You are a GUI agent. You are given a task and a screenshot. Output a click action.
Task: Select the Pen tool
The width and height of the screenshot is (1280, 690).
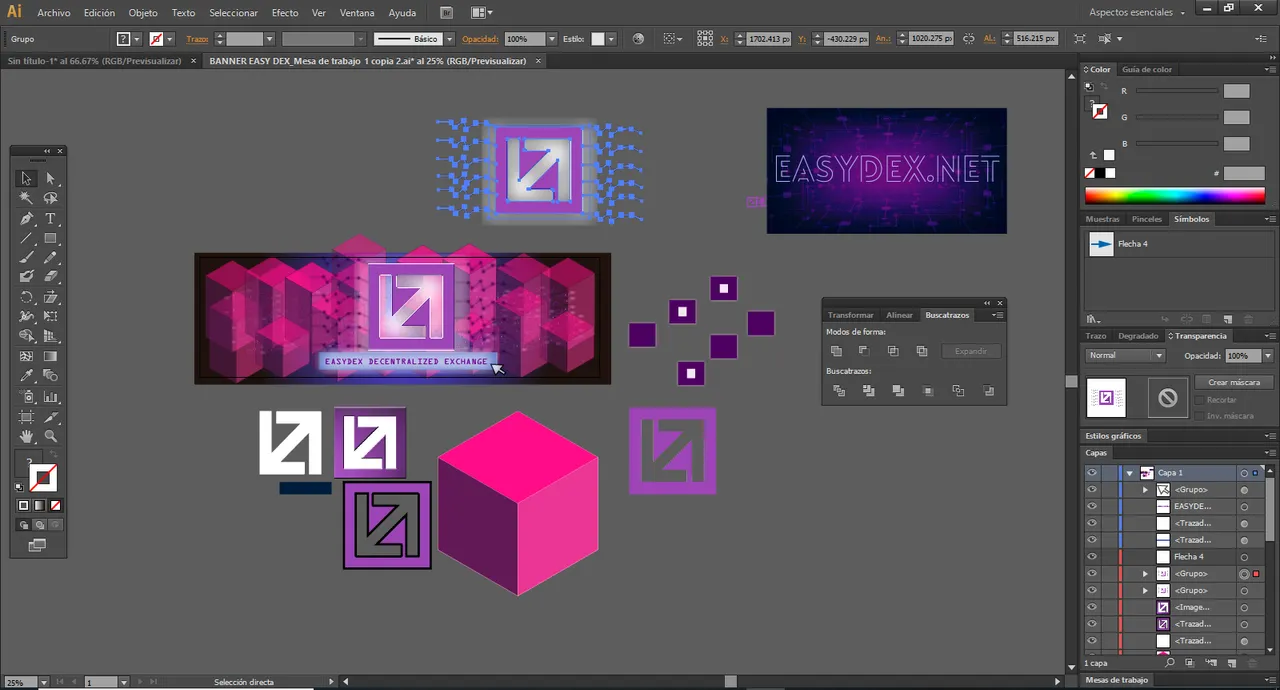point(26,218)
